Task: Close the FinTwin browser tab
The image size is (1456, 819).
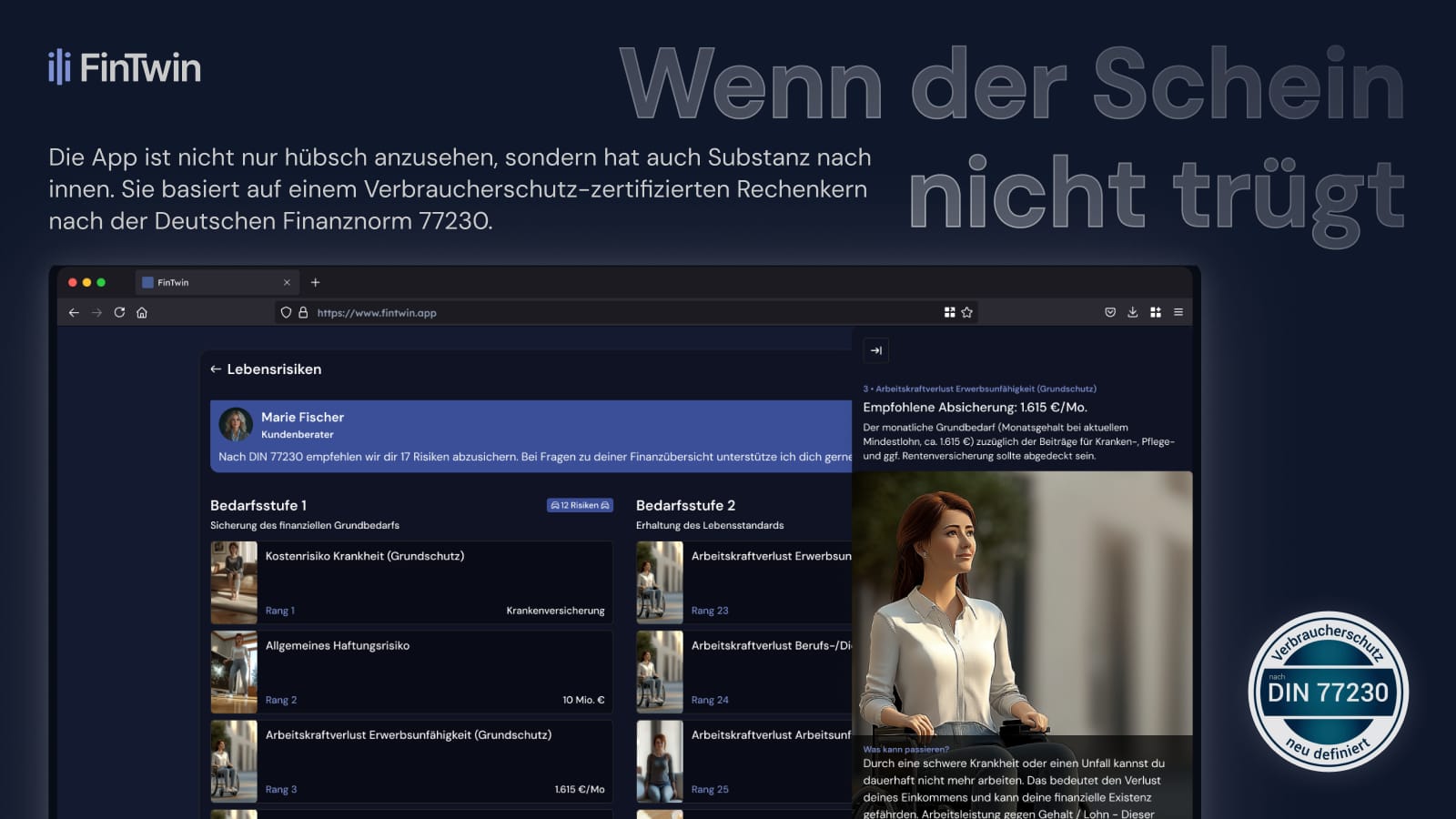Action: tap(287, 282)
